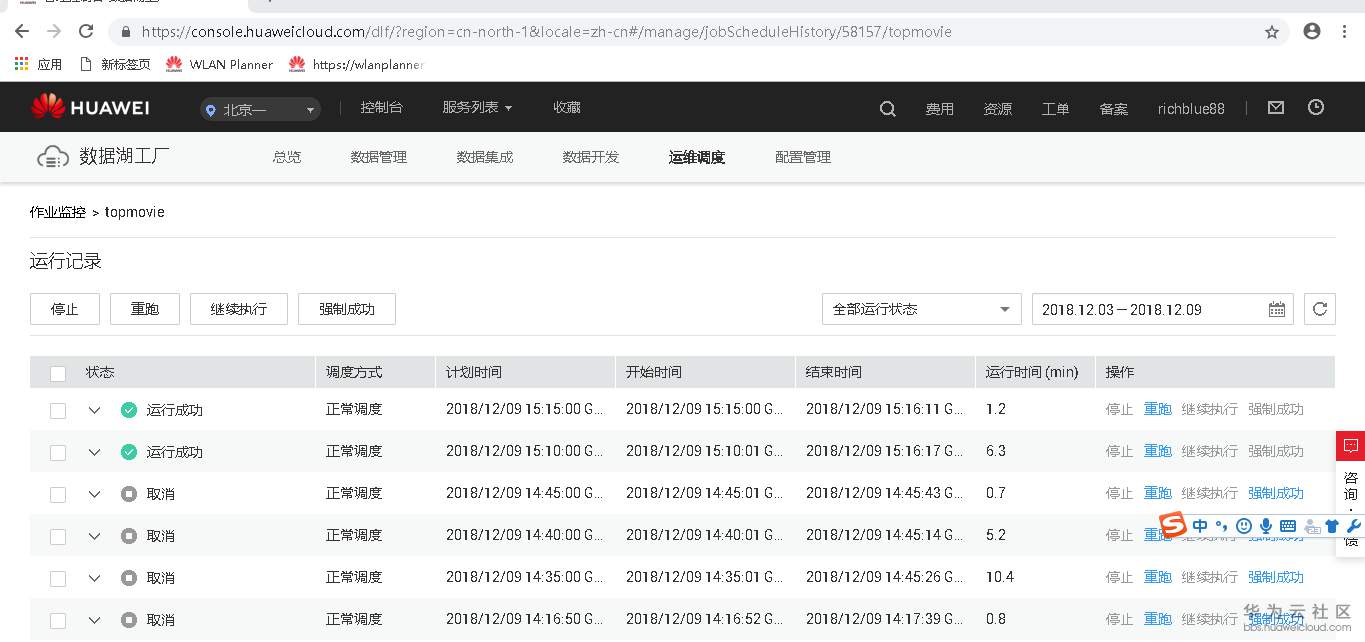Switch to the 数据集成 tab
1365x642 pixels.
coord(484,157)
